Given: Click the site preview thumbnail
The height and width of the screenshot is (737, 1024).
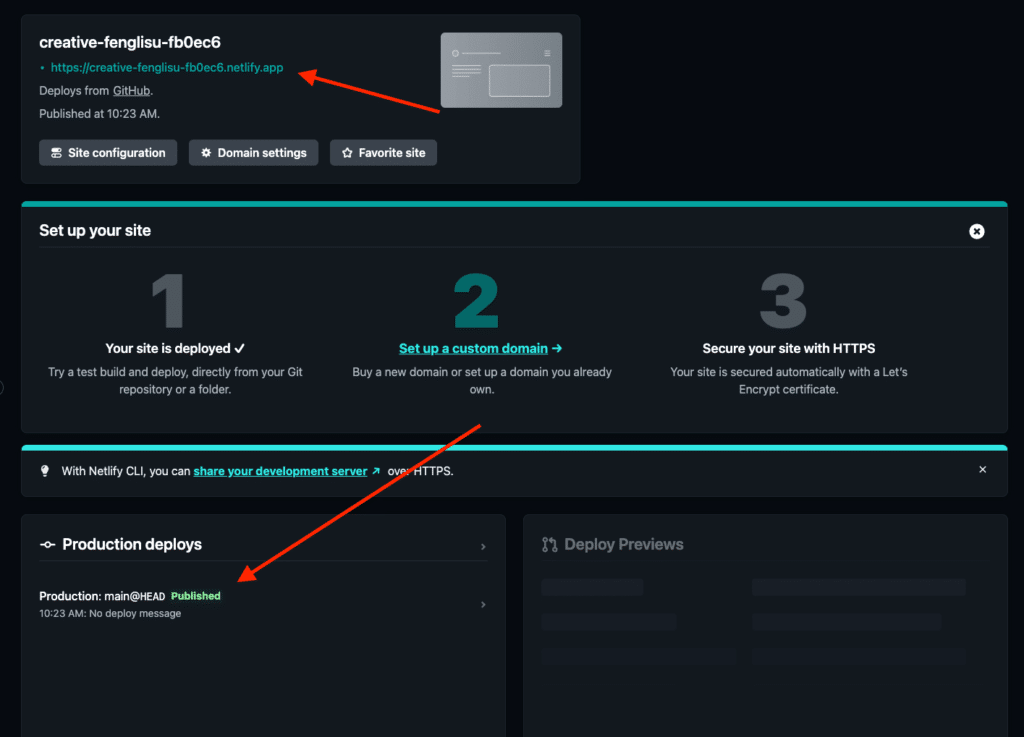Looking at the screenshot, I should coord(502,71).
